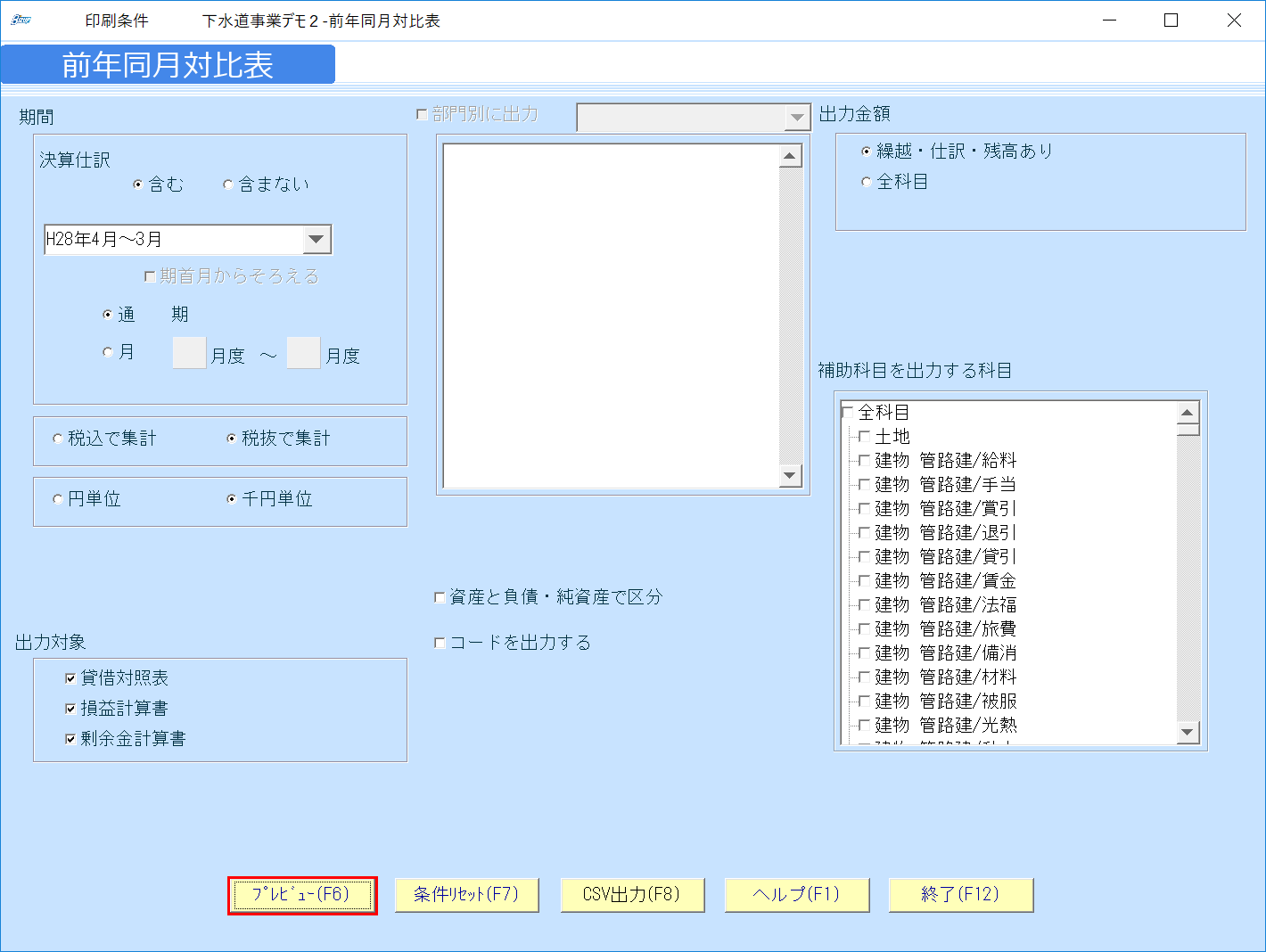Click the プレビュー(F6) button

[301, 894]
